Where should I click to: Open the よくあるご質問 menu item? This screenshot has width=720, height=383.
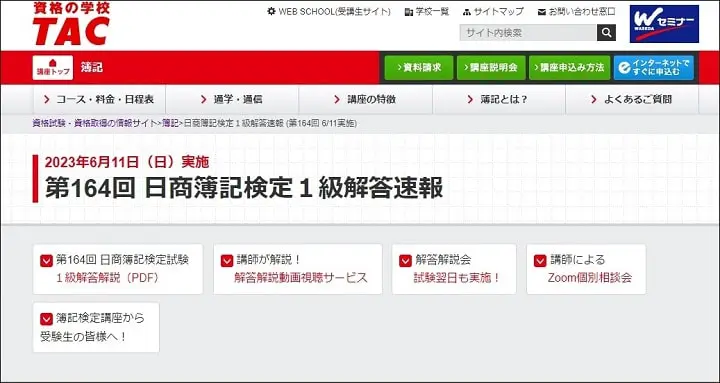[x=632, y=99]
